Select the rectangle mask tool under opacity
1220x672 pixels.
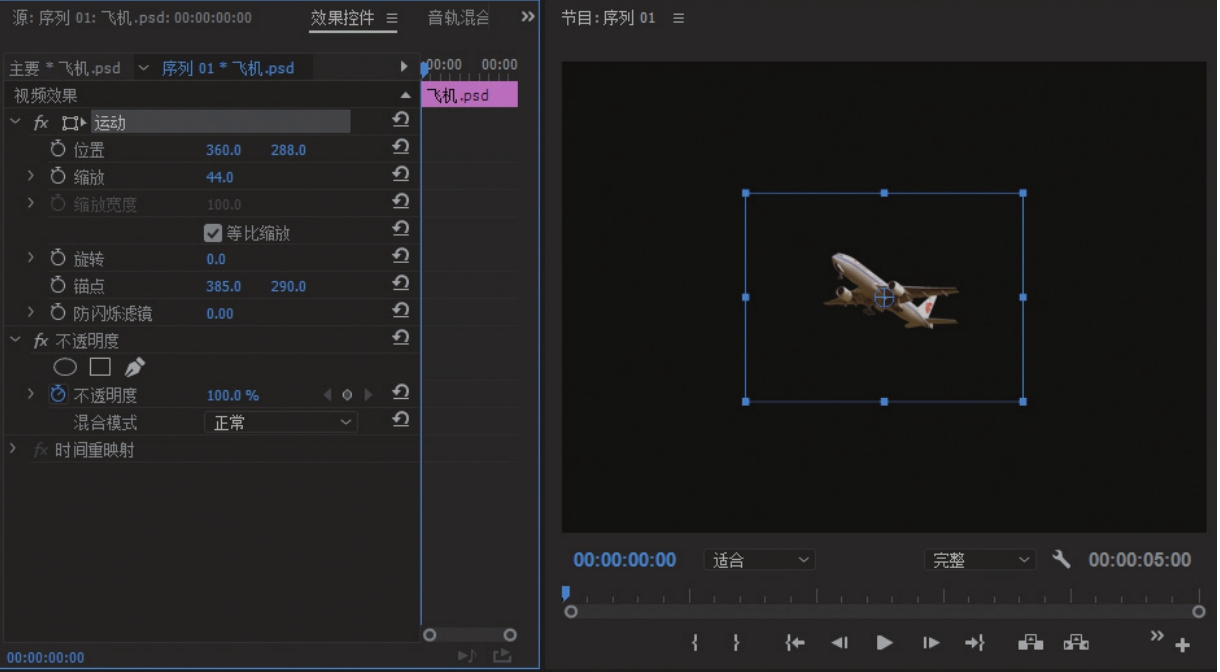[100, 367]
